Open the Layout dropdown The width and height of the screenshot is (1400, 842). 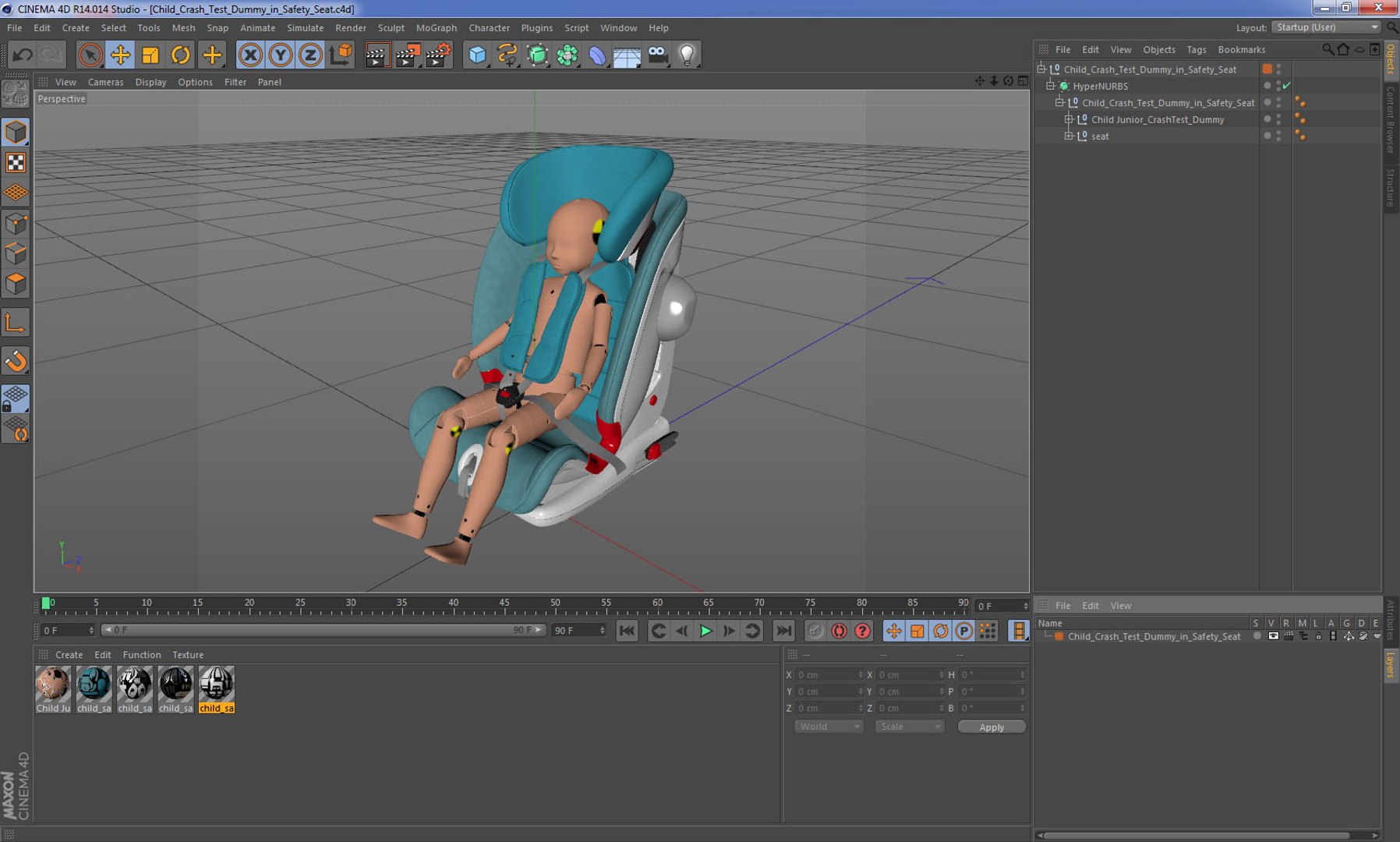[x=1326, y=27]
